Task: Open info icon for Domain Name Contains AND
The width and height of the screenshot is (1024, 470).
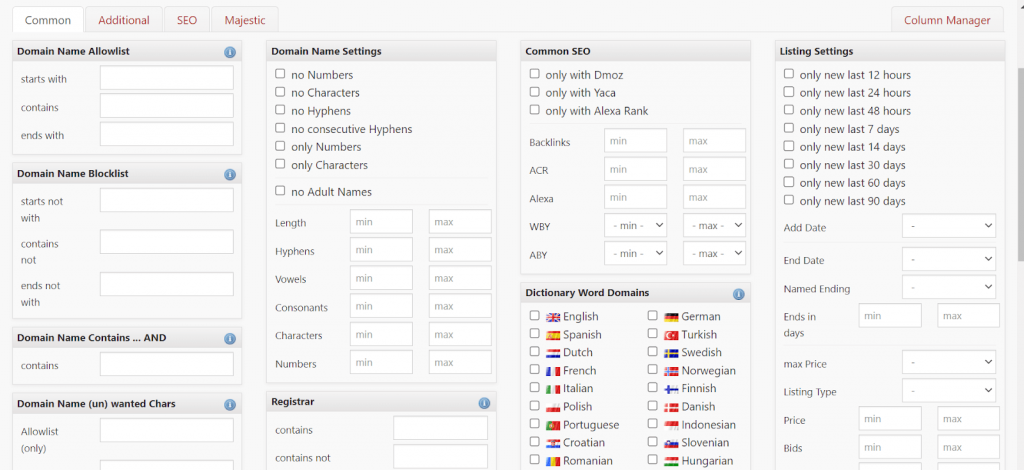Action: click(230, 338)
